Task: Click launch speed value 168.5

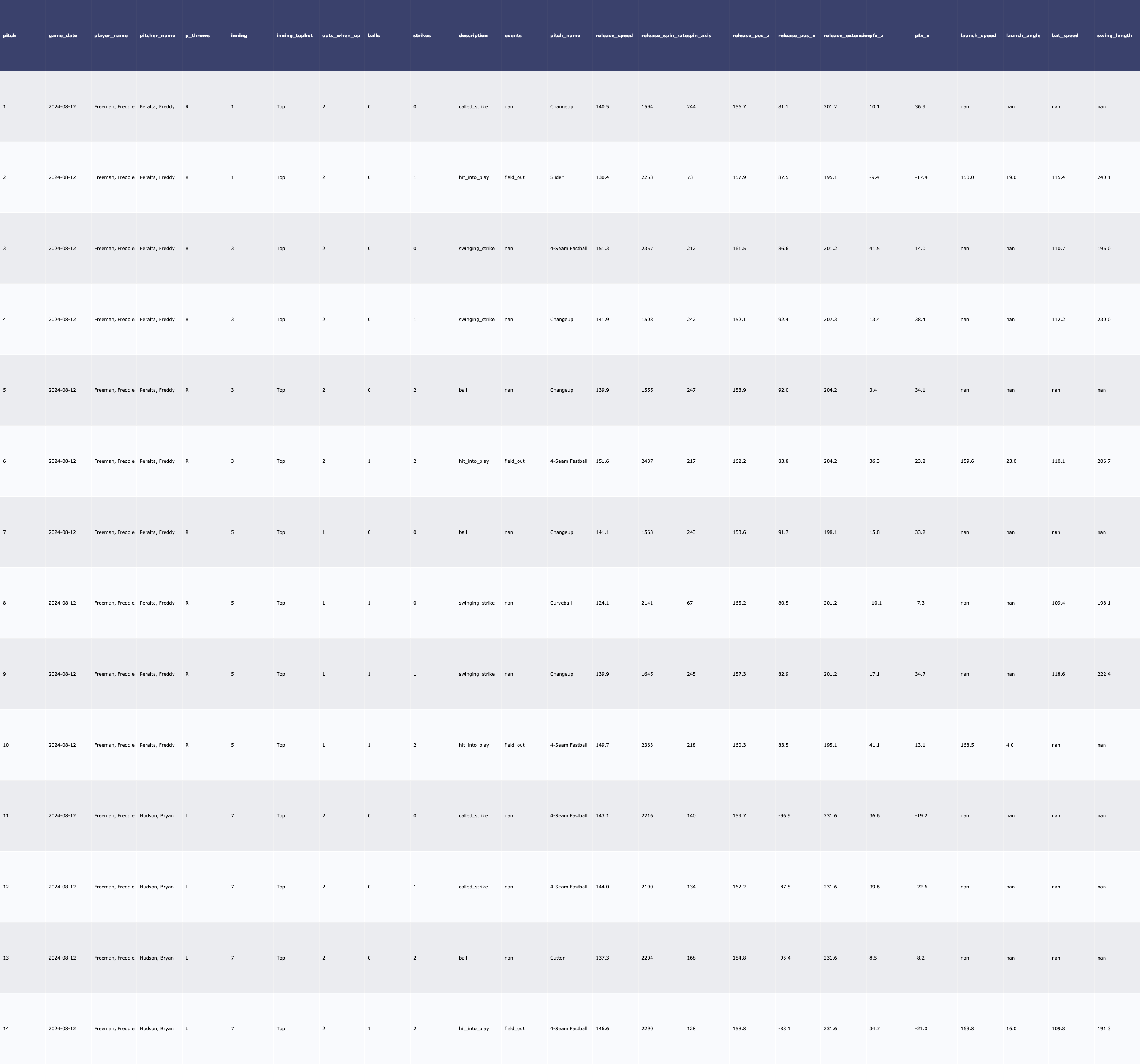Action: coord(967,745)
